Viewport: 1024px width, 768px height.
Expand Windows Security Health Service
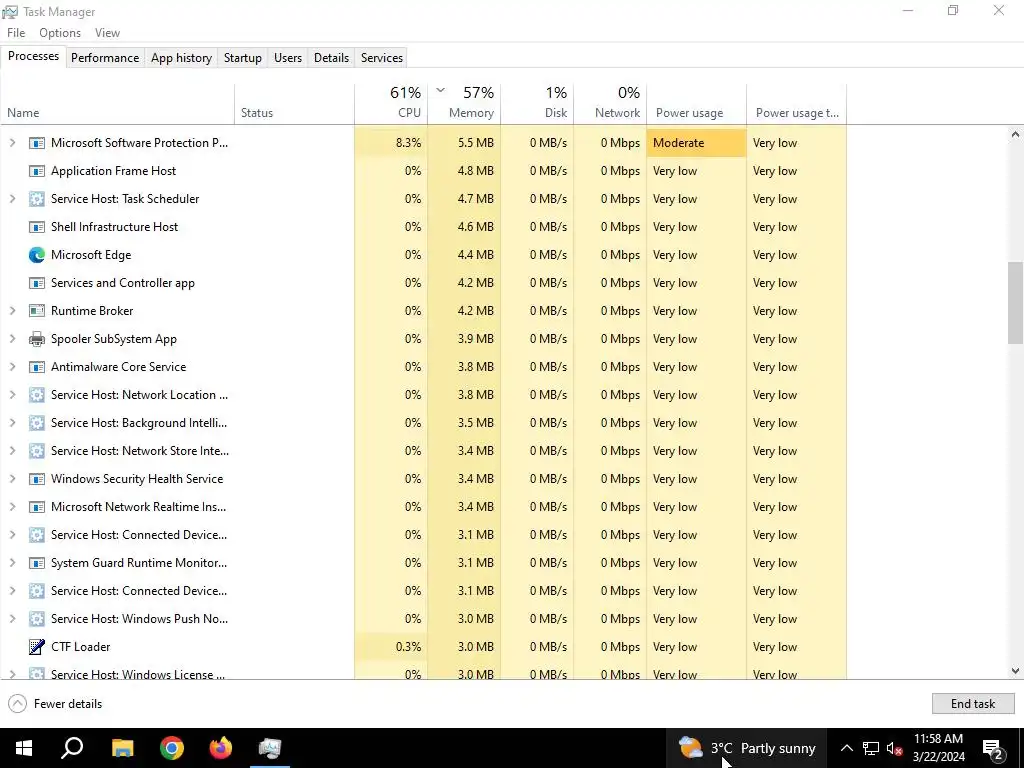12,479
